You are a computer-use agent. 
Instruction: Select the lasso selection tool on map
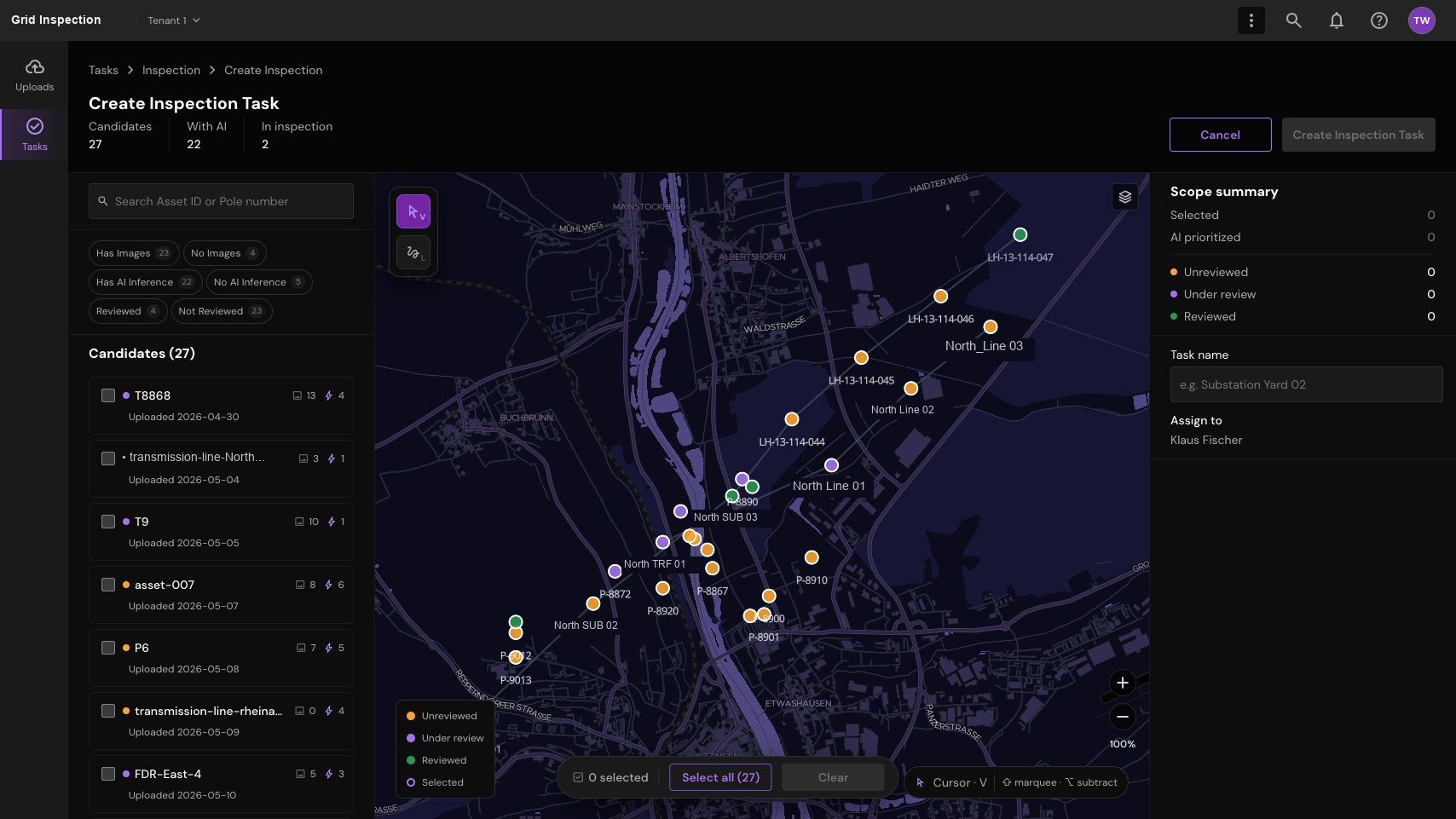413,252
